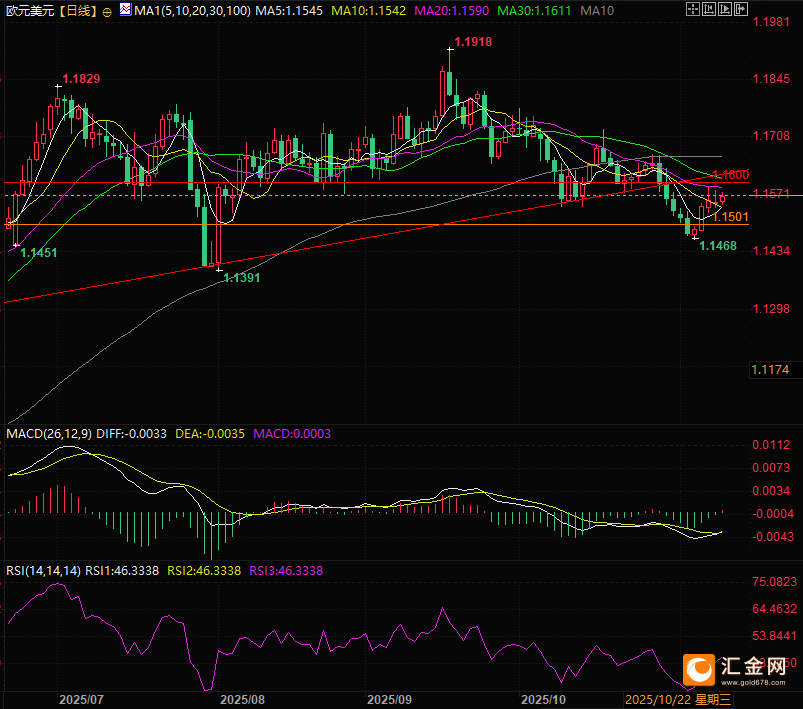Toggle the MA10 yellow line label
Viewport: 803px width, 709px height.
[x=366, y=12]
